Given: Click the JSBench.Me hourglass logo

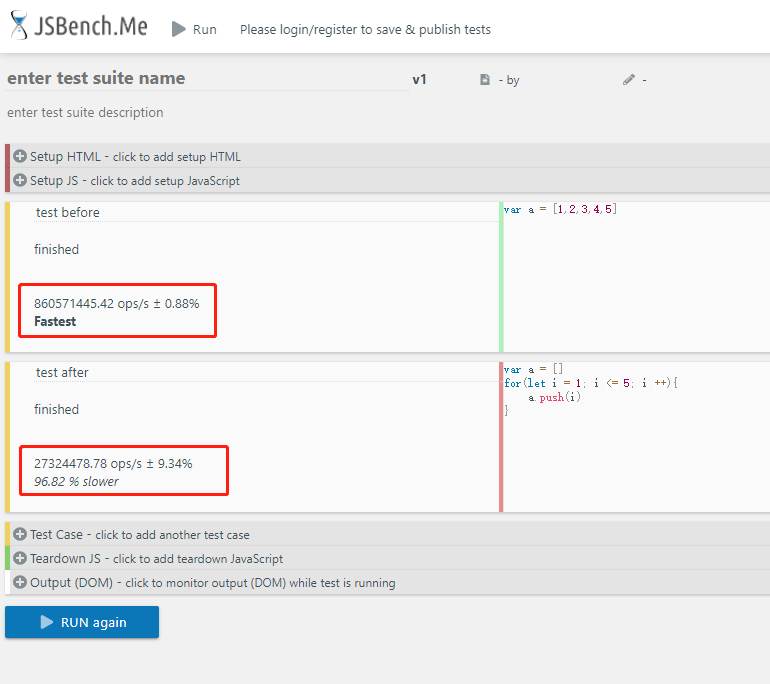Looking at the screenshot, I should pos(19,25).
